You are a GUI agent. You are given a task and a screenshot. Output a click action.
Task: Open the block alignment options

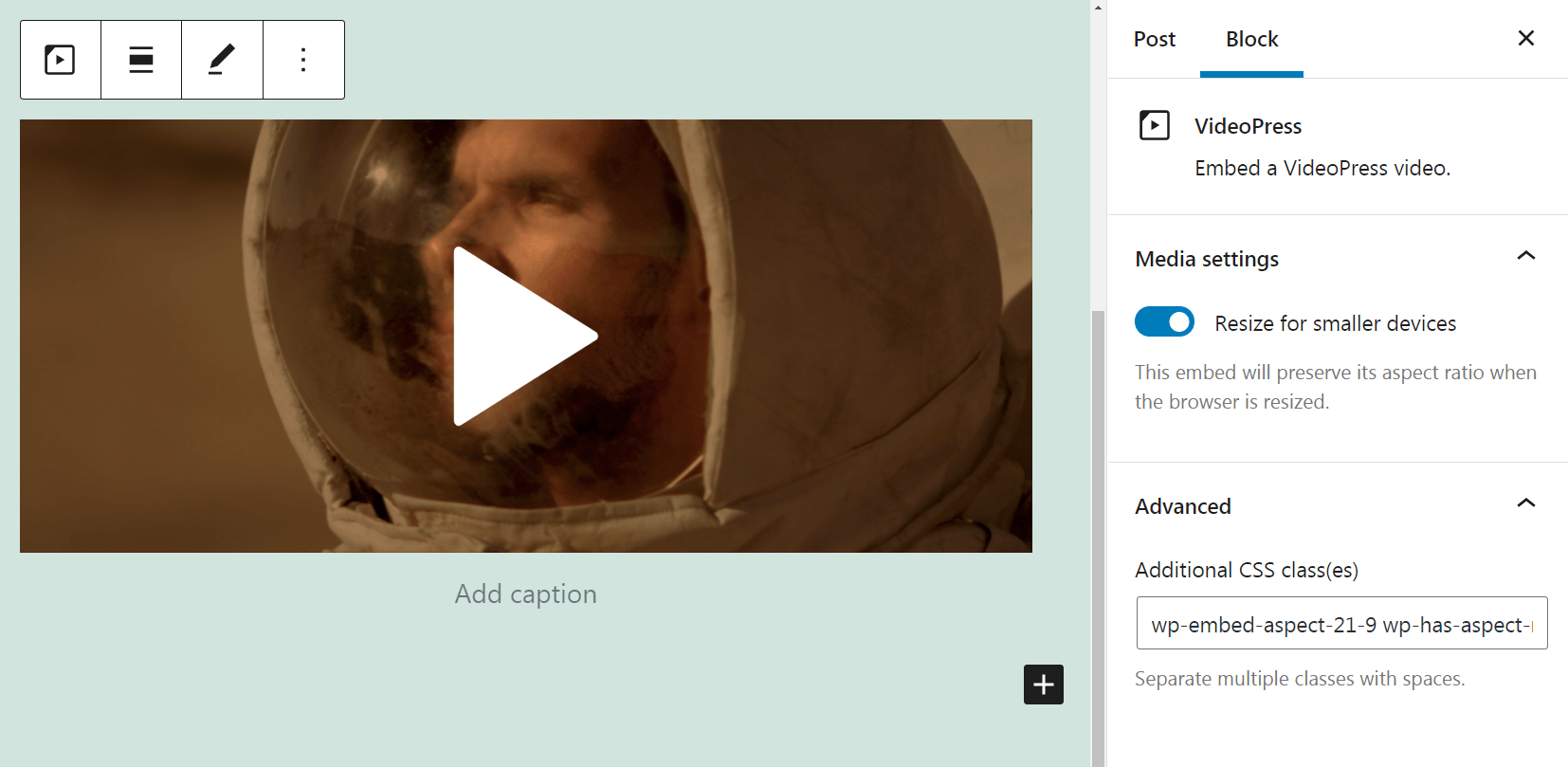141,60
